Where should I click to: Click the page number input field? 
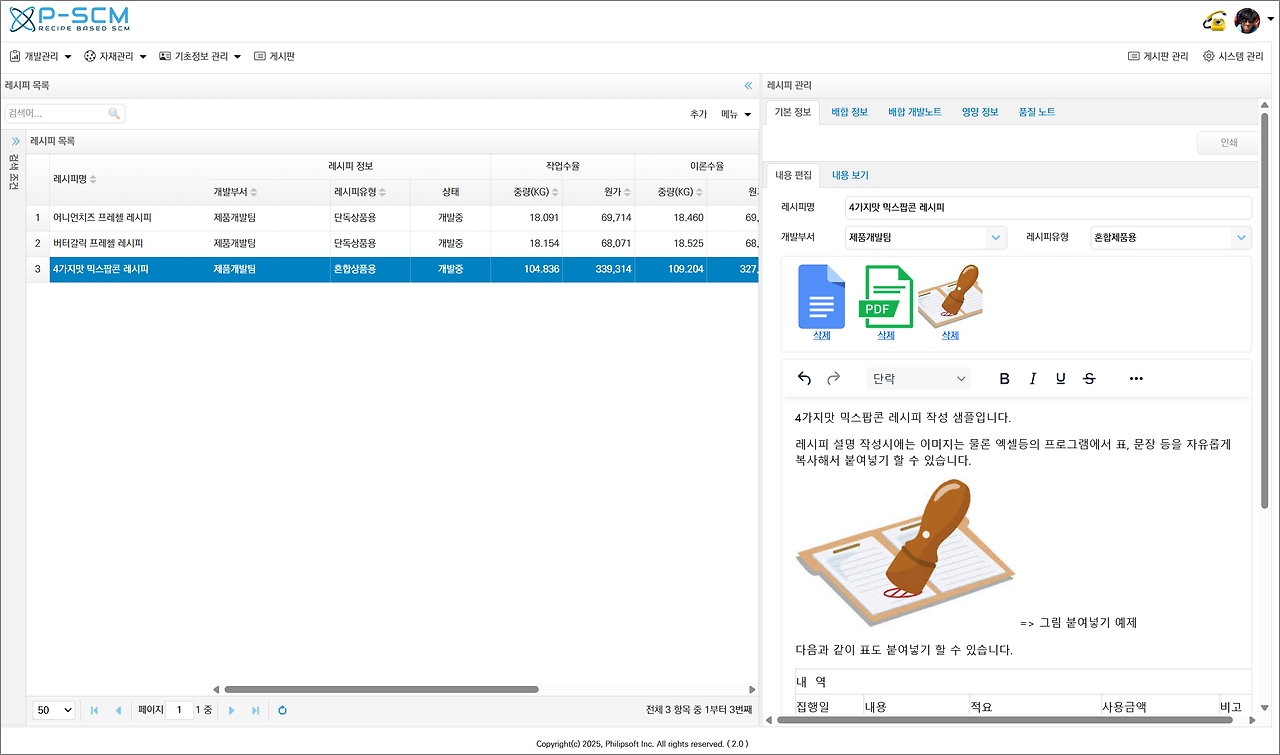[x=180, y=710]
